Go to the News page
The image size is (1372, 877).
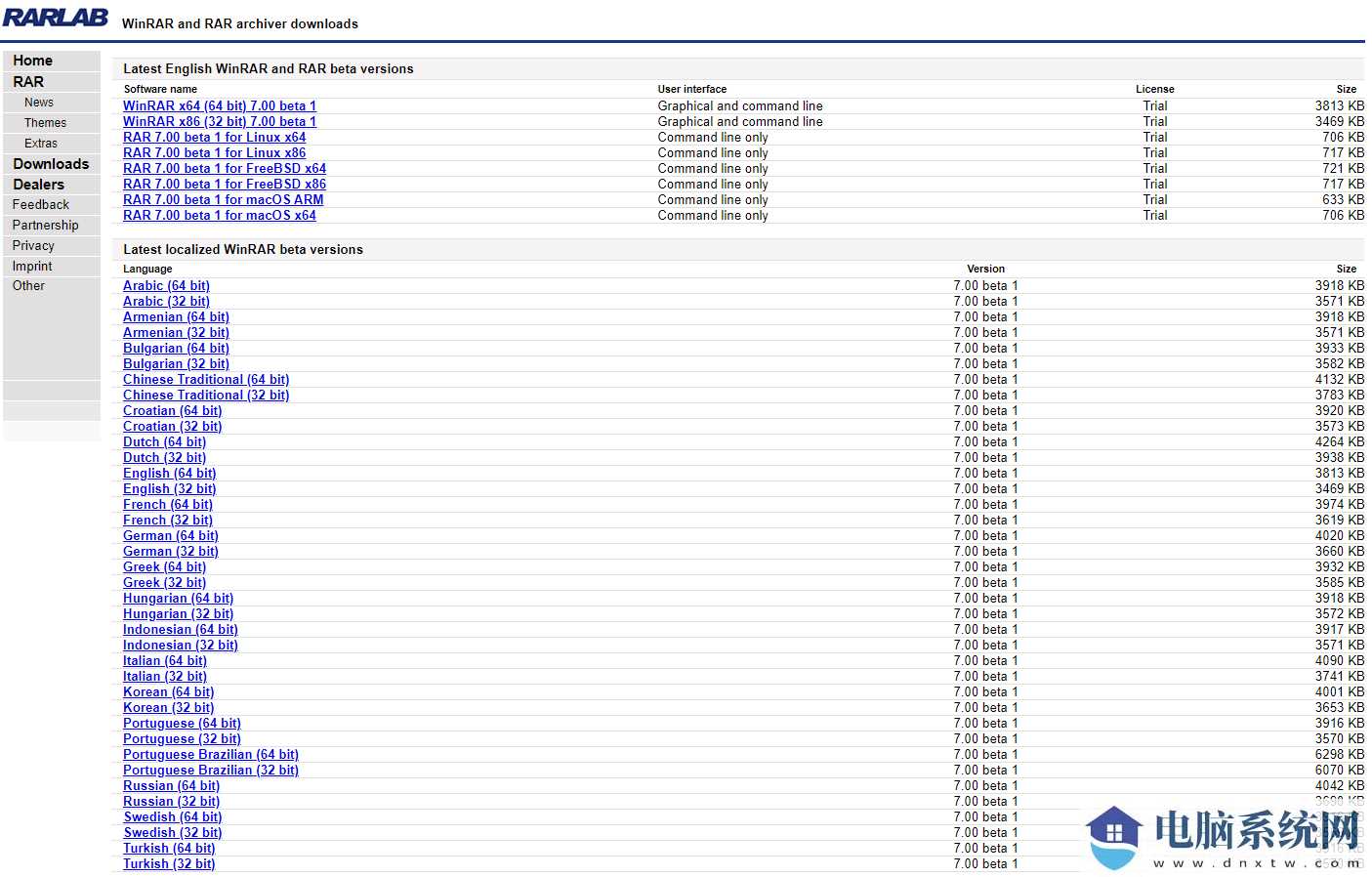(39, 103)
